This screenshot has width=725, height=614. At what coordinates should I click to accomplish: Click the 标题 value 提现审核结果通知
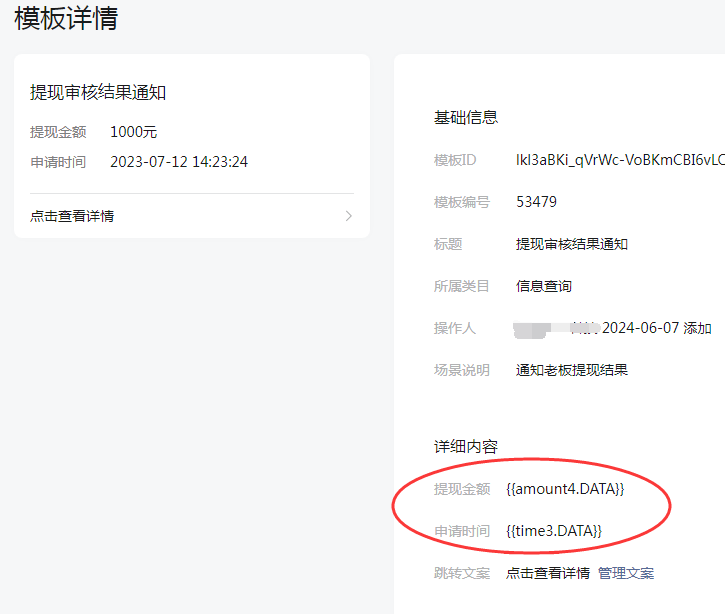(x=571, y=244)
